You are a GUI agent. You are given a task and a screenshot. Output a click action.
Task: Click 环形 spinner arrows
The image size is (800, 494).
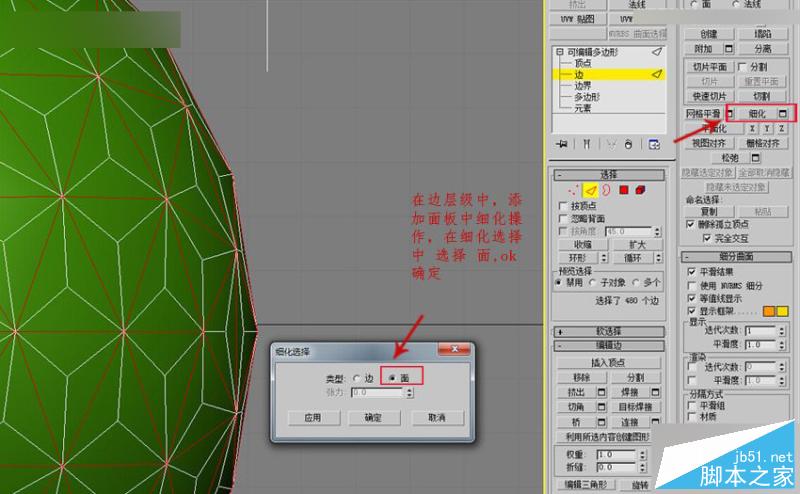(605, 258)
